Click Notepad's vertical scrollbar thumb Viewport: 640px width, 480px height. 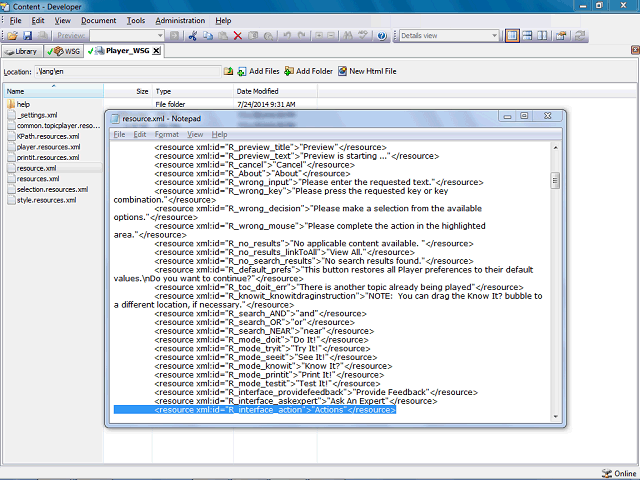tap(555, 180)
